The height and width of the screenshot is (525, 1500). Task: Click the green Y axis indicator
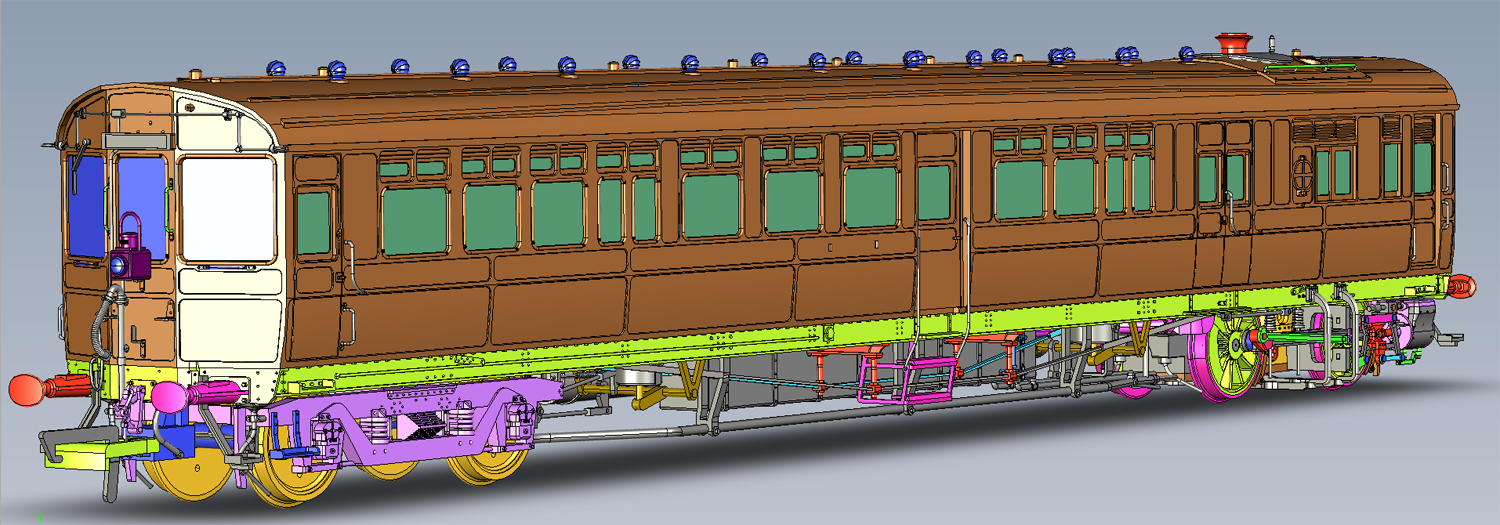tap(39, 518)
